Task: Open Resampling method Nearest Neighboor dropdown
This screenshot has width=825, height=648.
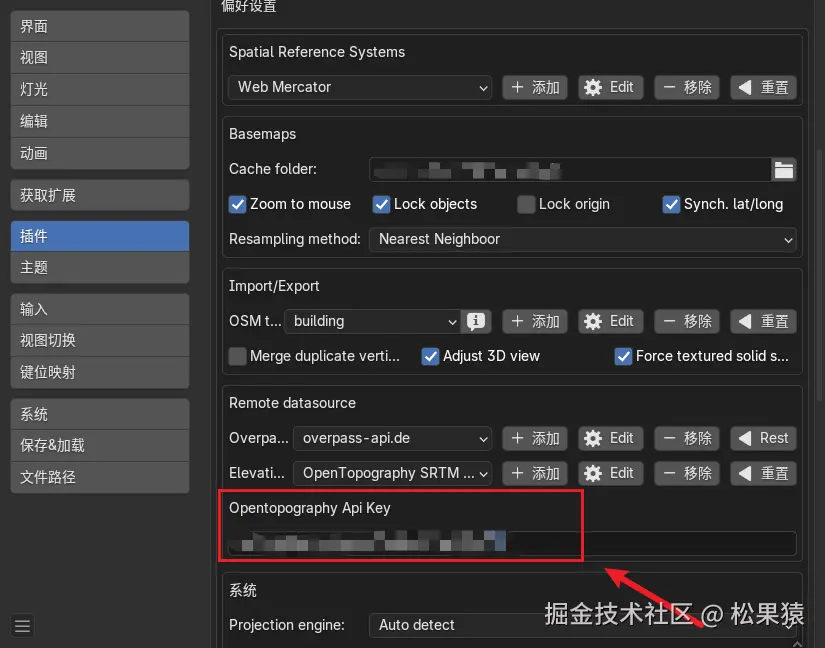Action: point(582,239)
